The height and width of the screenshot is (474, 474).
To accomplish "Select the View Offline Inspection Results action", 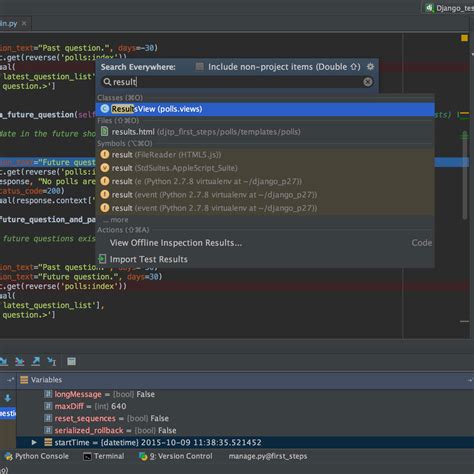I will (265, 243).
